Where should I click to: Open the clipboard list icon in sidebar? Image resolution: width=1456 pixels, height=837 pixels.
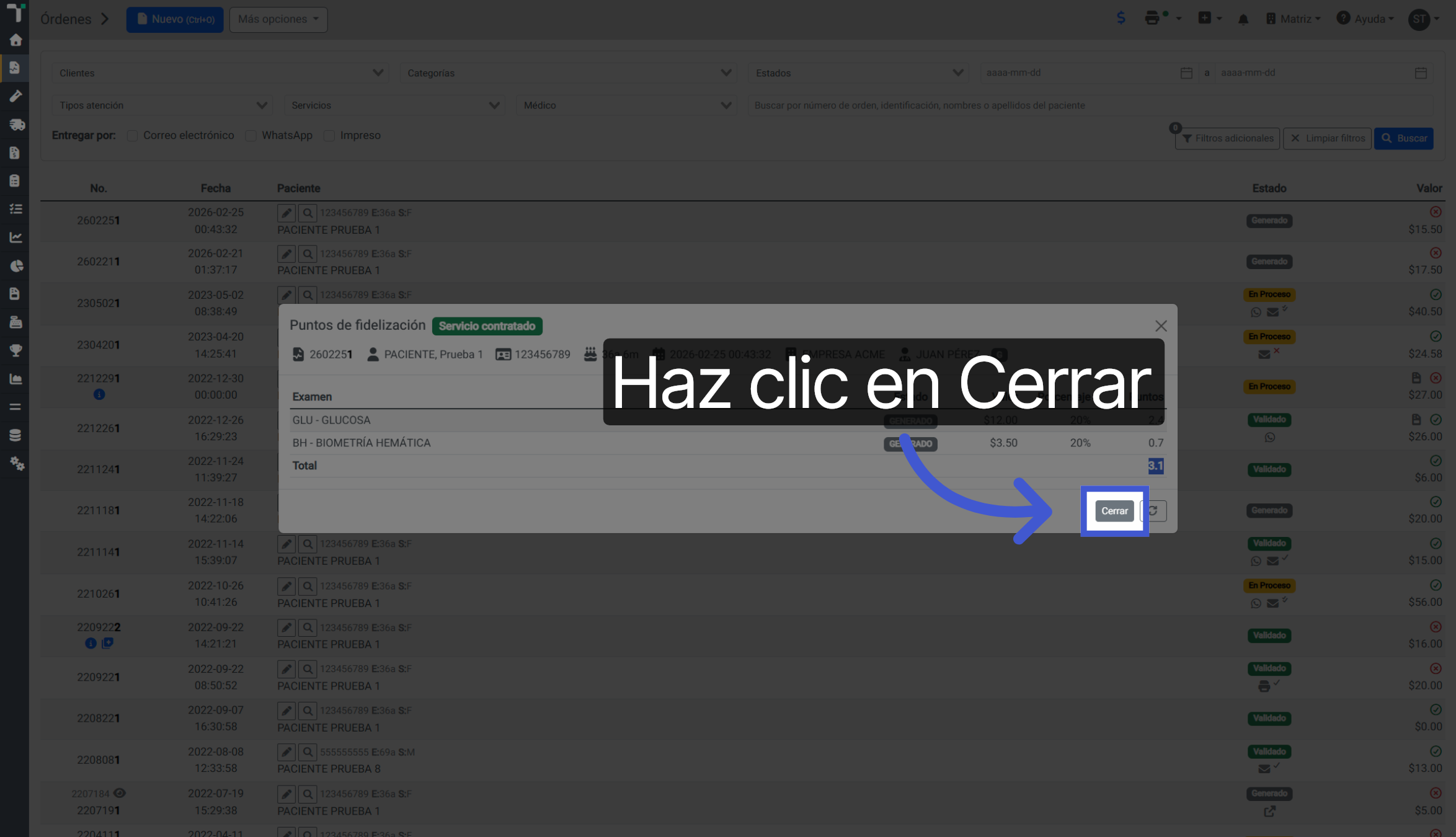(16, 181)
